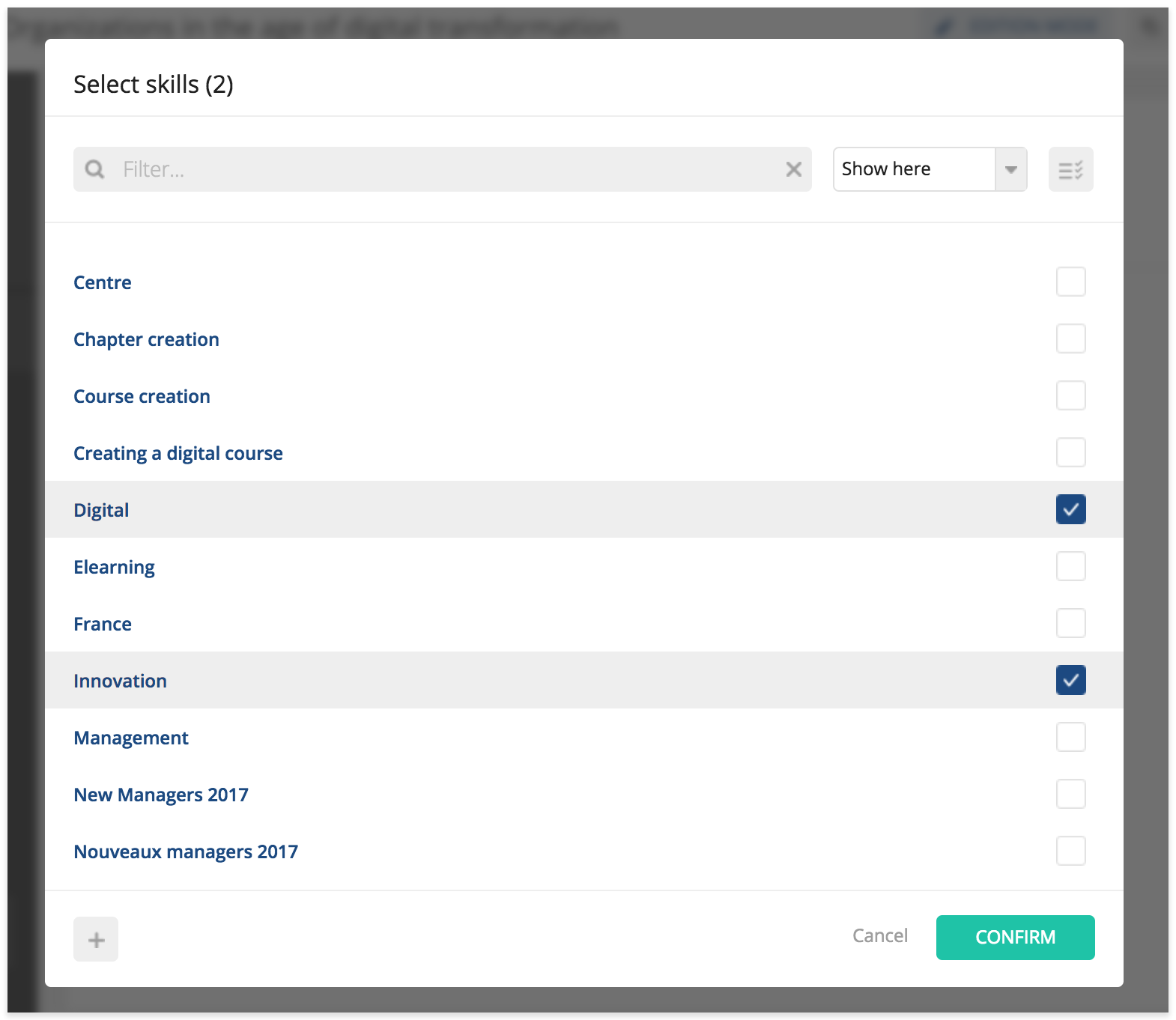Open the Chapter creation skill link
The width and height of the screenshot is (1176, 1020).
pos(146,339)
